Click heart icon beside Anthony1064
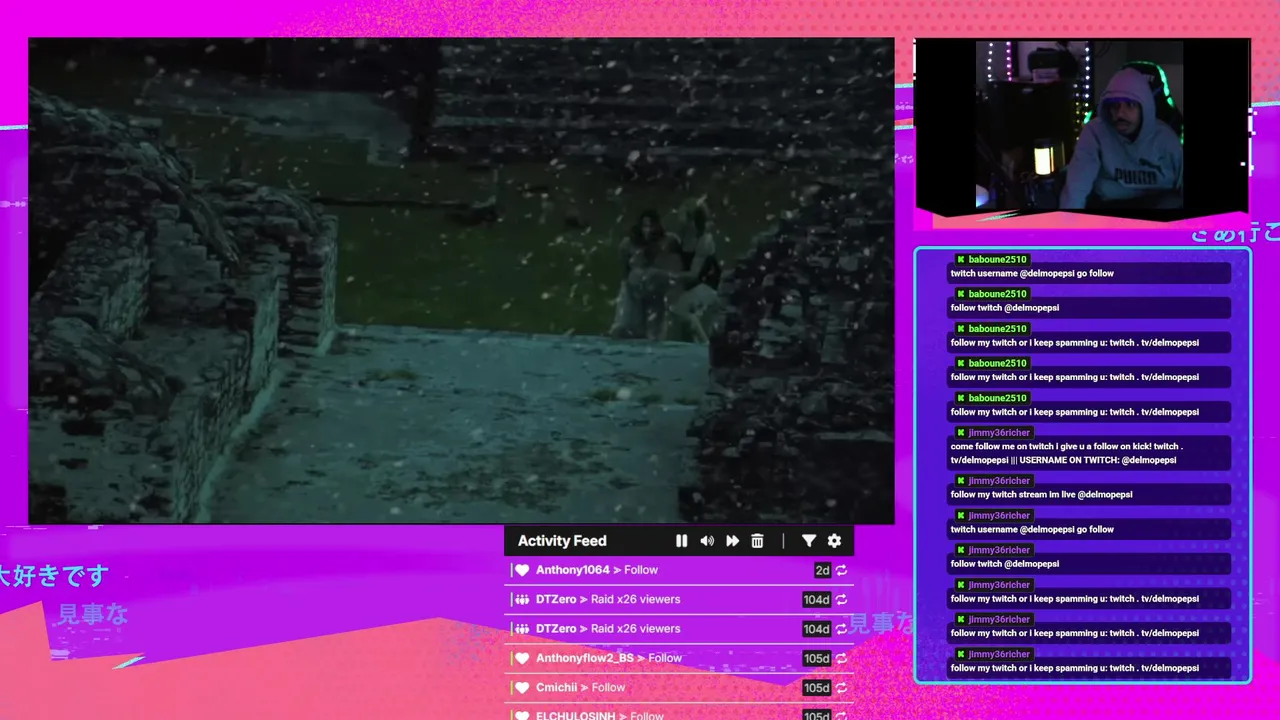The image size is (1280, 720). tap(522, 570)
